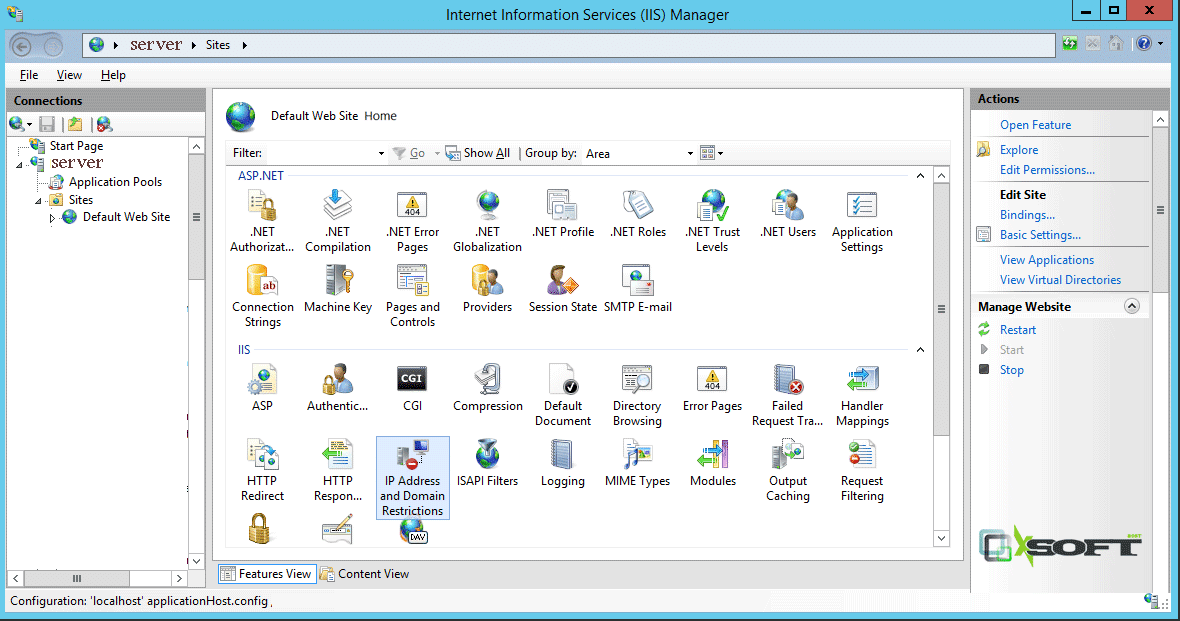
Task: Select the SMTP E-mail icon
Action: [638, 290]
